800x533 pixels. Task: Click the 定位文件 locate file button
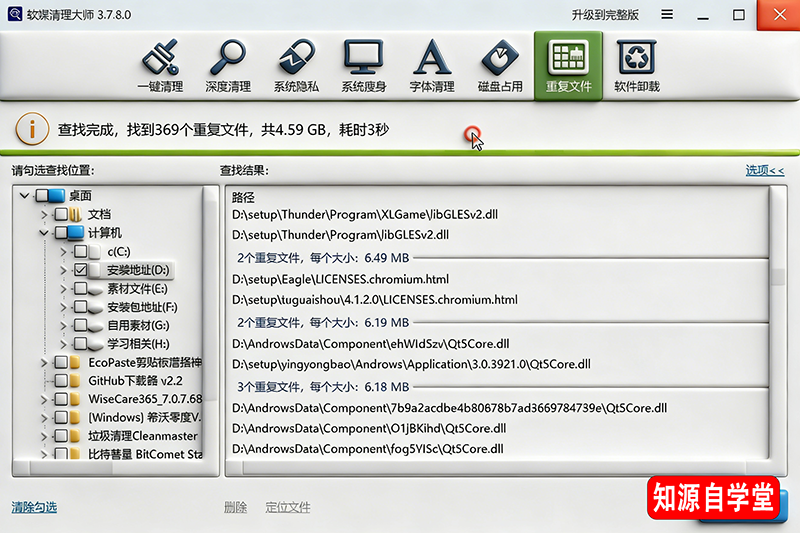288,507
